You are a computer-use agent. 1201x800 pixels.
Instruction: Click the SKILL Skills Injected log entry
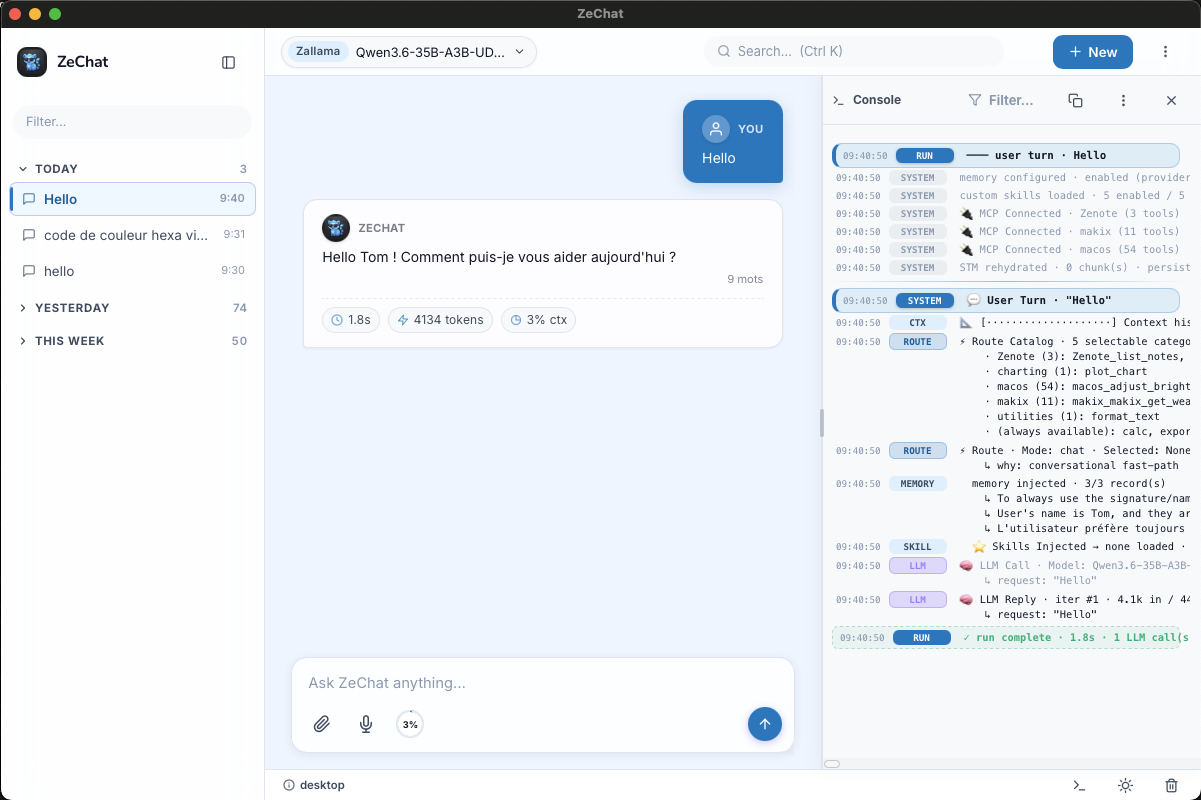coord(1011,547)
